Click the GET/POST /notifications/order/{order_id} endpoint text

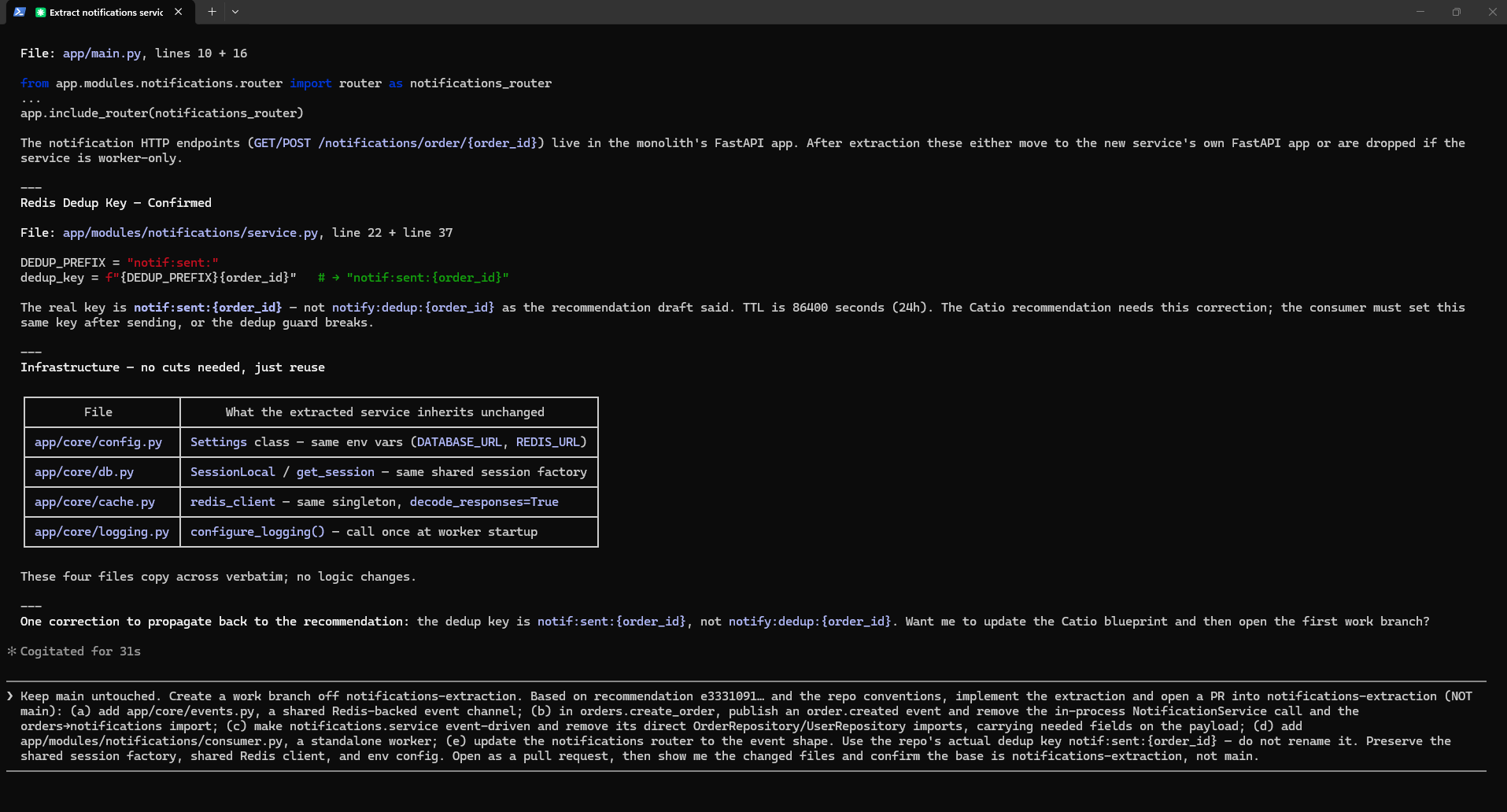click(396, 143)
